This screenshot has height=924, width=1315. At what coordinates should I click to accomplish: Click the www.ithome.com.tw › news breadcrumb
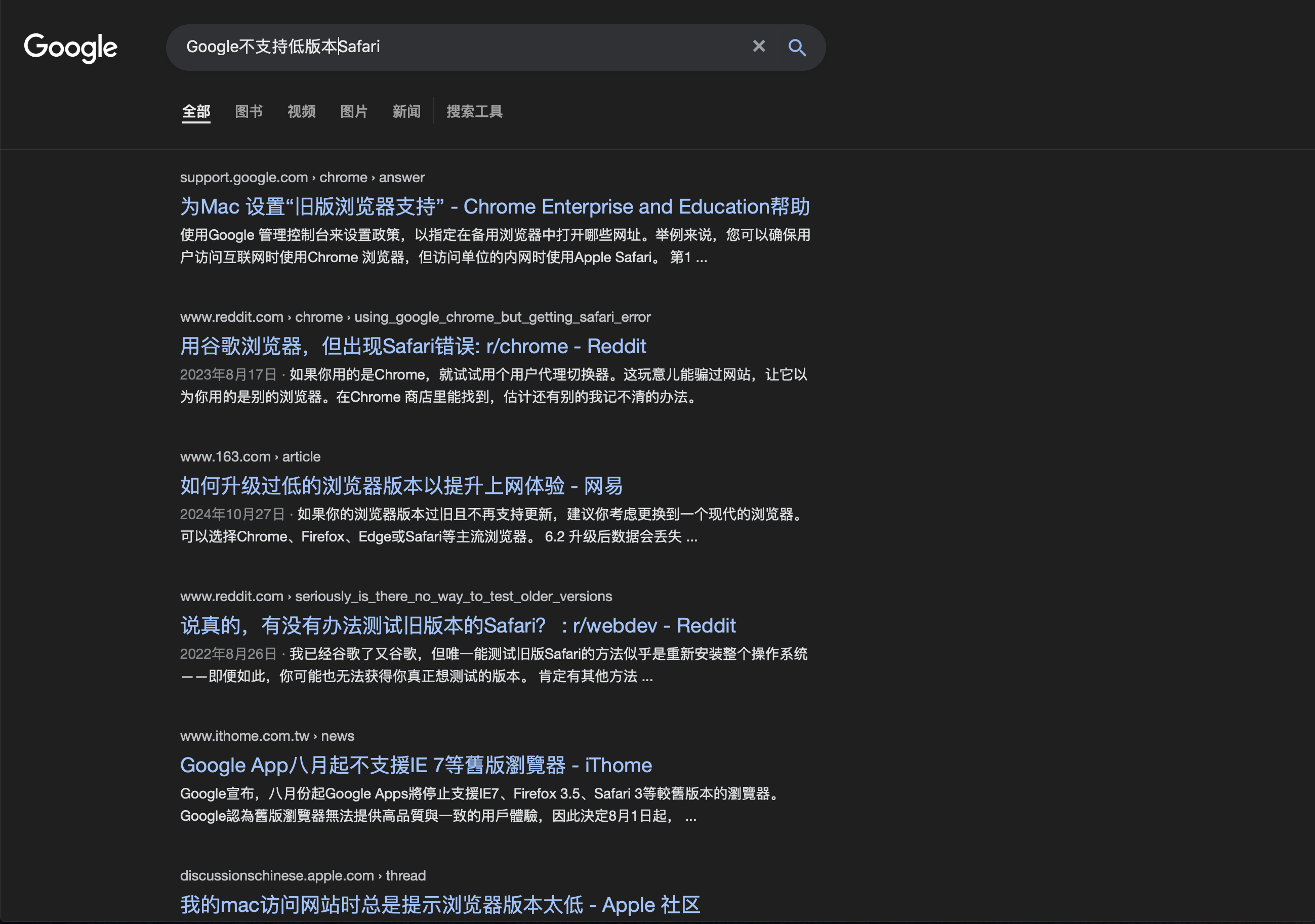tap(266, 736)
